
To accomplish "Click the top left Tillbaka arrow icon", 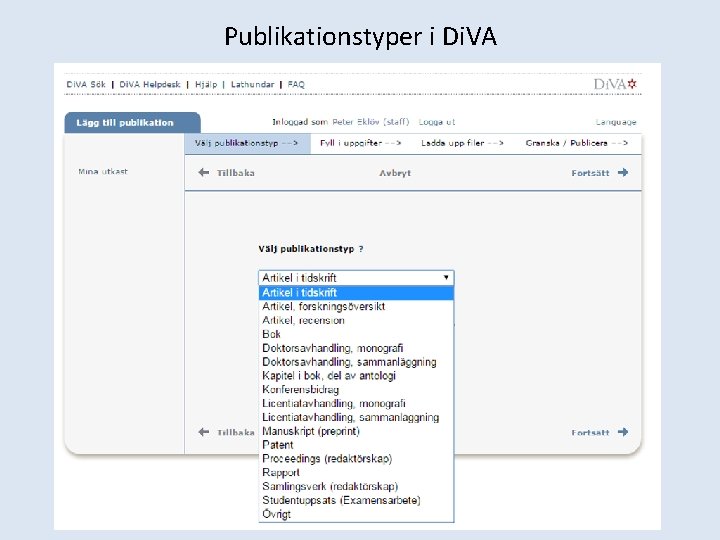I will [203, 173].
